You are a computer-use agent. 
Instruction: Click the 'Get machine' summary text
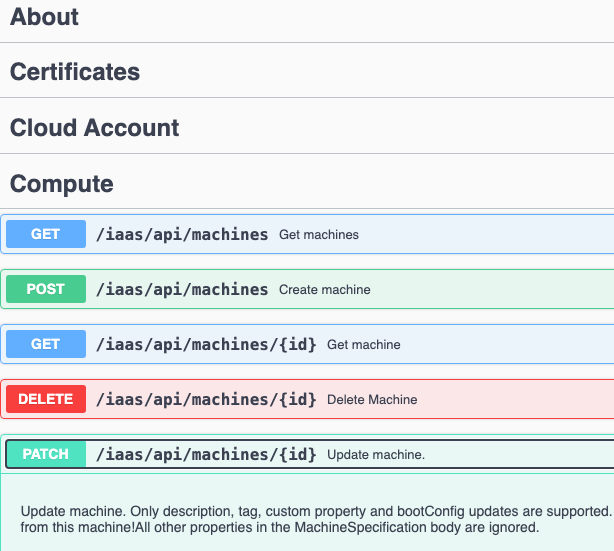363,345
